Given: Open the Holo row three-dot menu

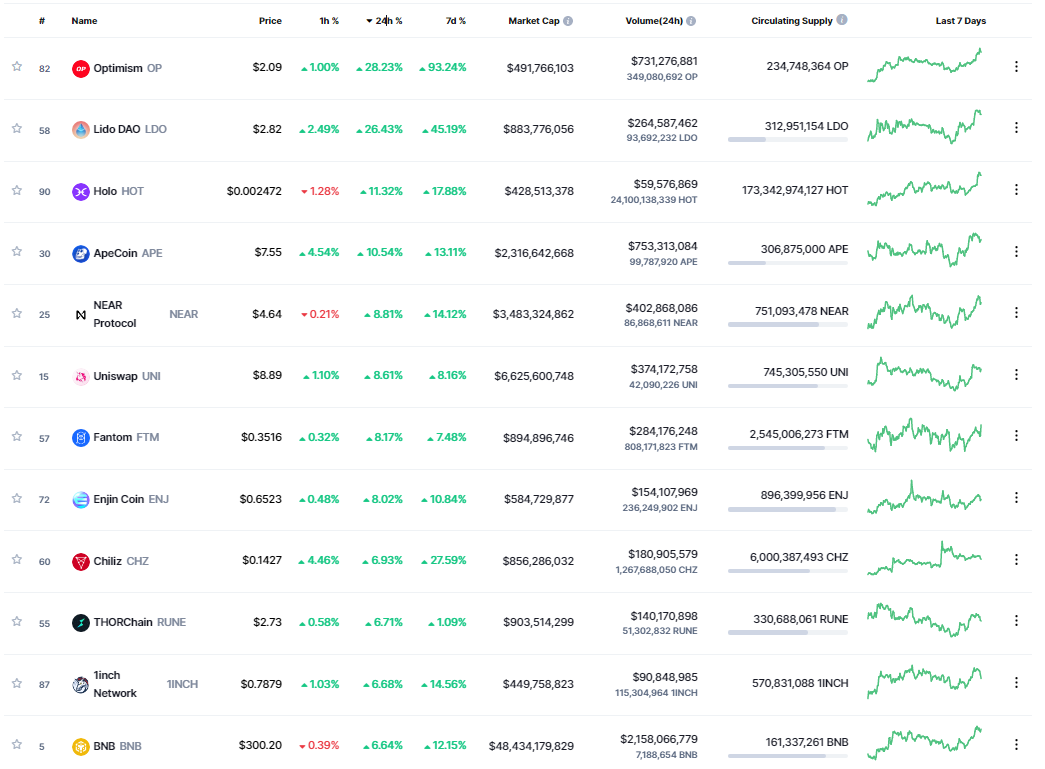Looking at the screenshot, I should 1016,190.
